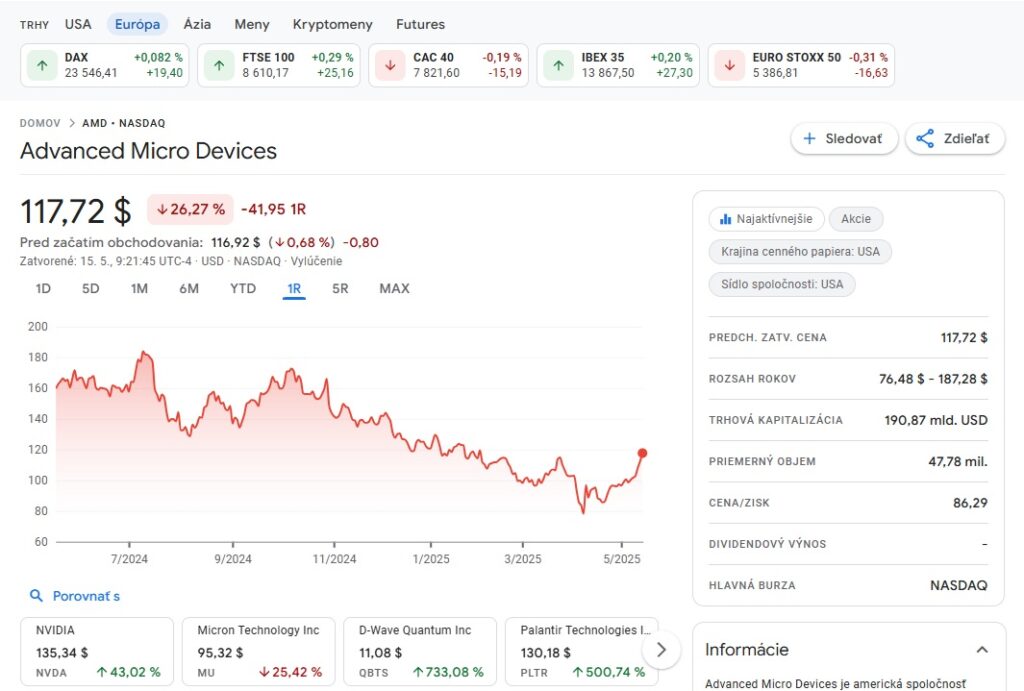Click the Sledovať button
This screenshot has height=691, width=1024.
(844, 138)
